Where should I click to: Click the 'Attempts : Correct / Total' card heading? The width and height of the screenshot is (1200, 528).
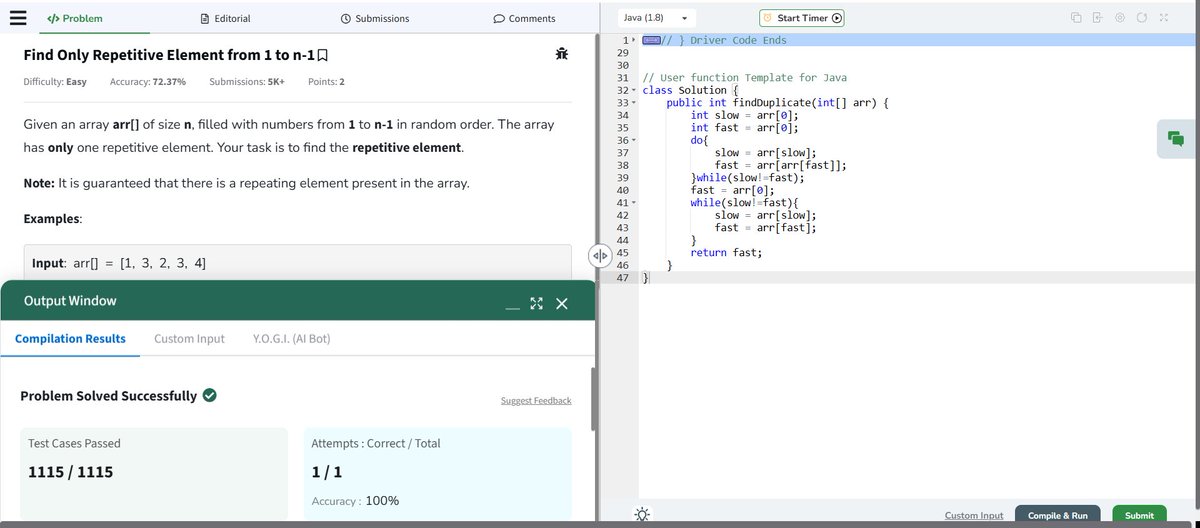(376, 443)
